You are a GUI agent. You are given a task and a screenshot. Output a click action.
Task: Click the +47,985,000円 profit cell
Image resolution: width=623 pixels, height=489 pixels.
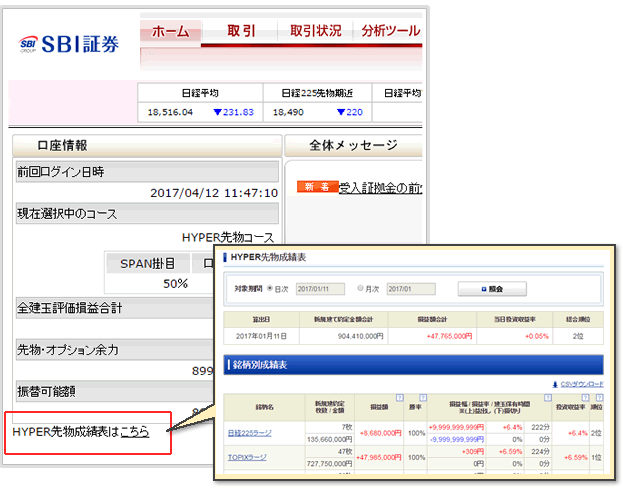click(x=378, y=458)
